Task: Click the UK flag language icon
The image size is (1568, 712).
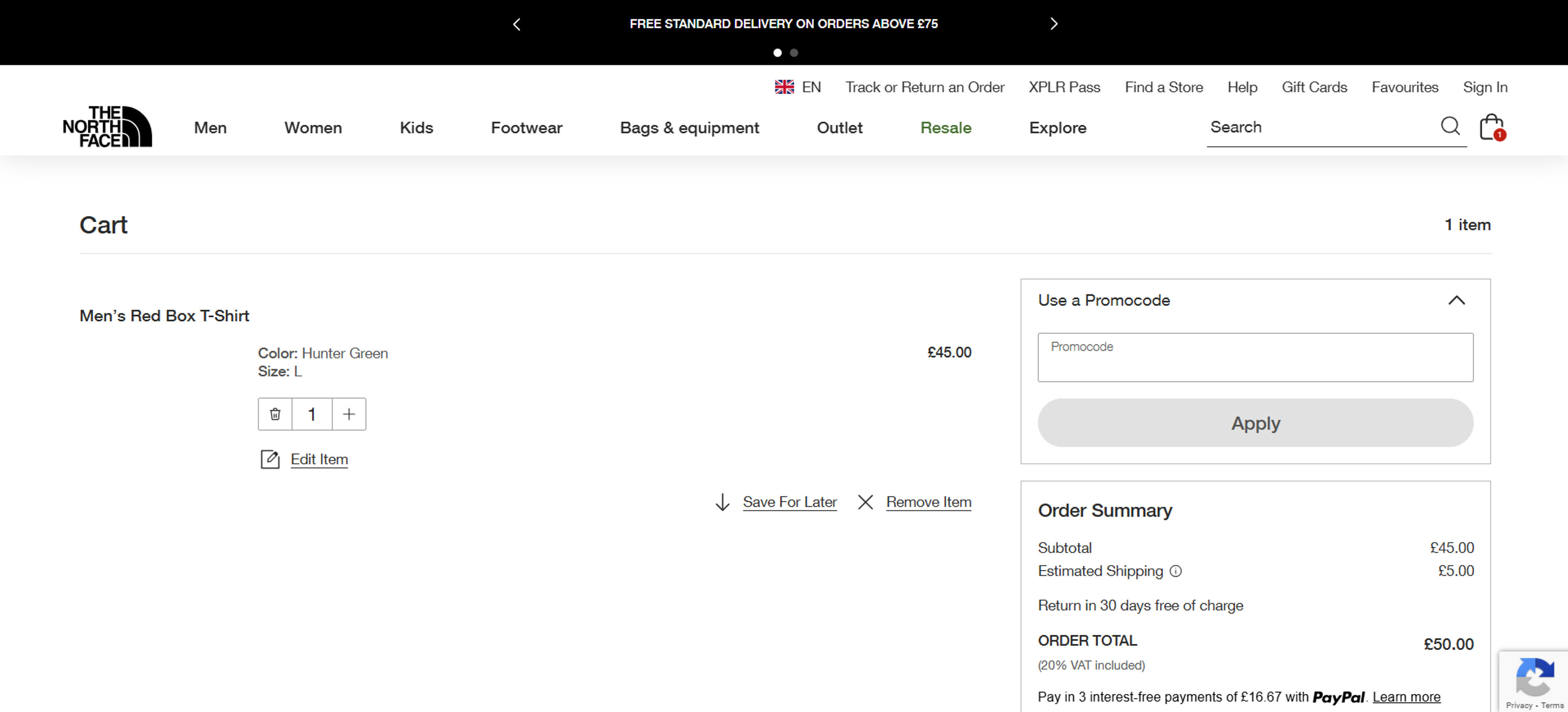Action: (x=784, y=87)
